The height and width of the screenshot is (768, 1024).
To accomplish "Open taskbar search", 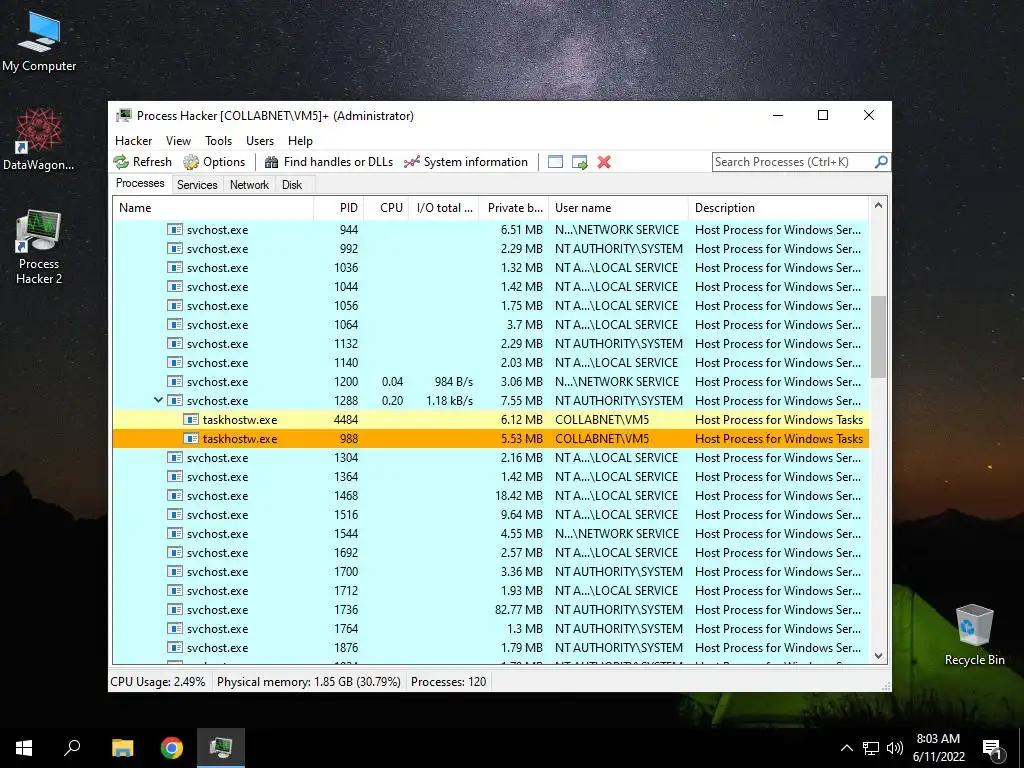I will (72, 748).
